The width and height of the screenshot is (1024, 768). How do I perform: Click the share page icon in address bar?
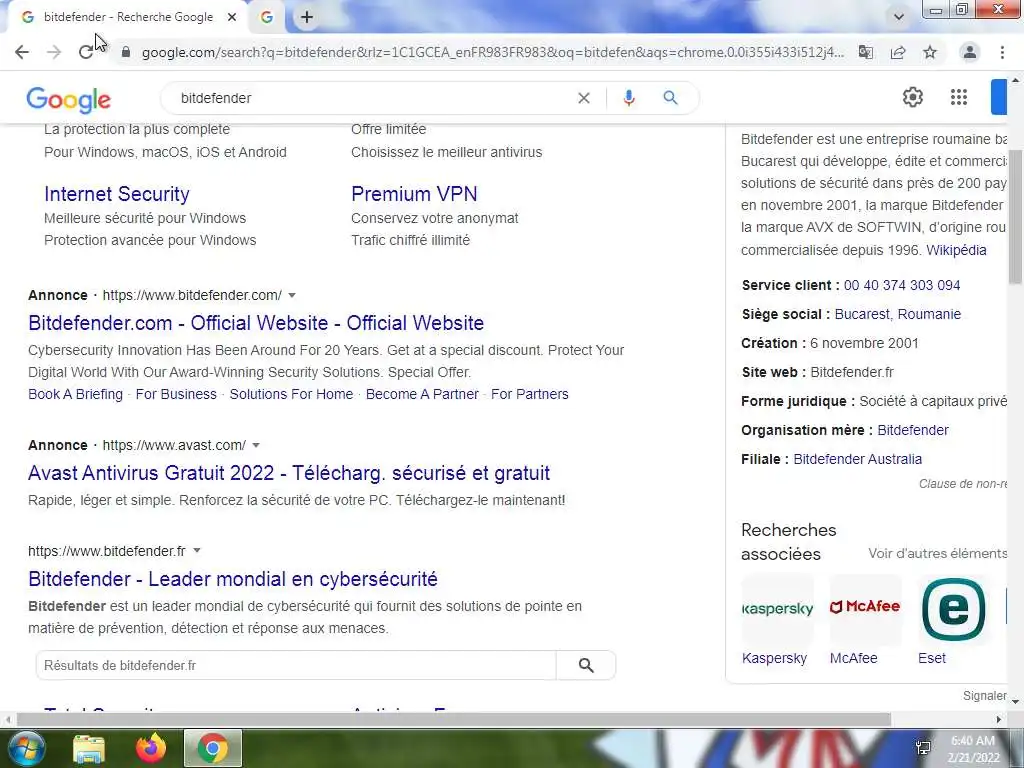point(898,52)
